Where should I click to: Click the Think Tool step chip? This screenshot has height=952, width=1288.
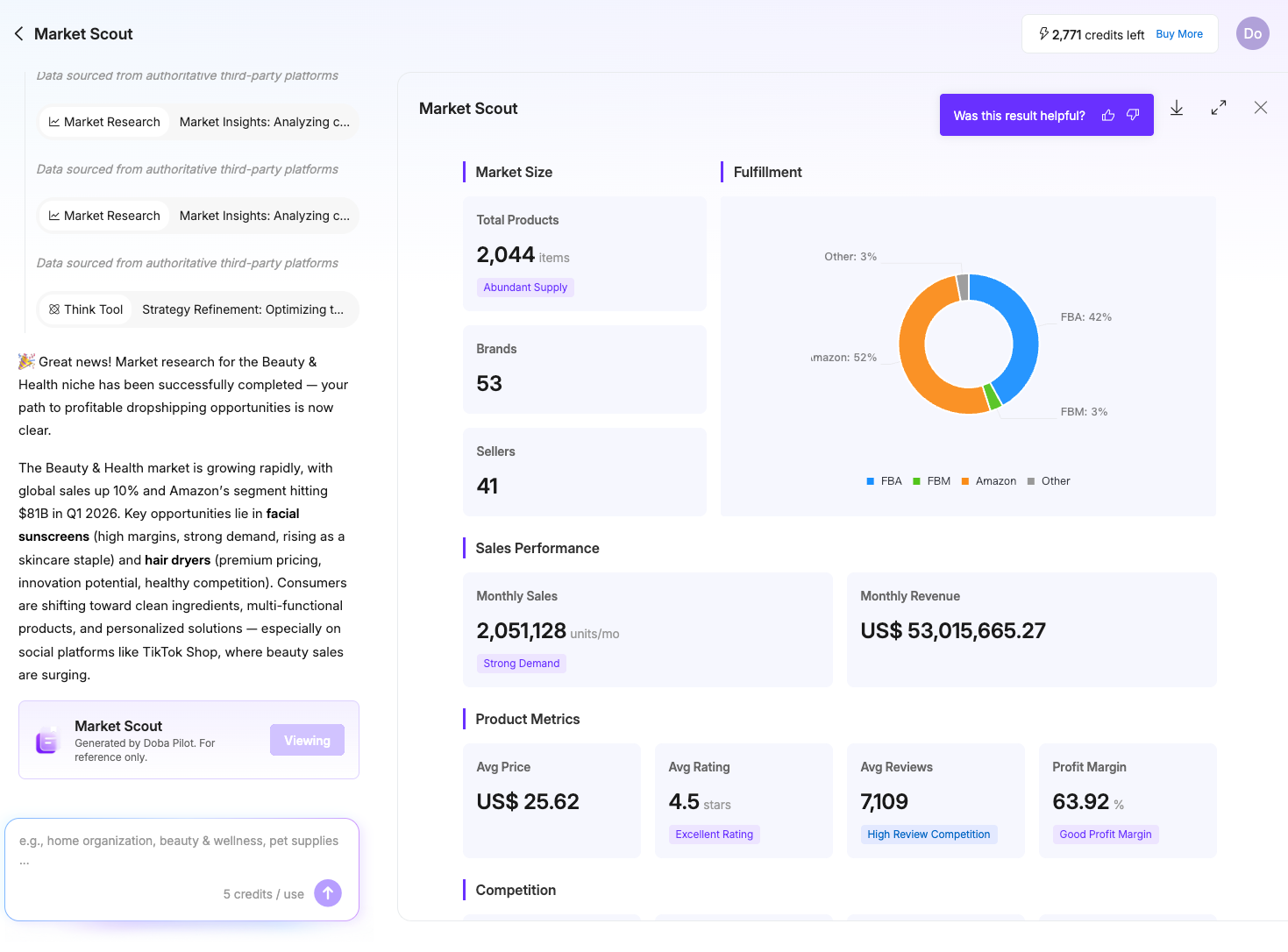point(86,309)
